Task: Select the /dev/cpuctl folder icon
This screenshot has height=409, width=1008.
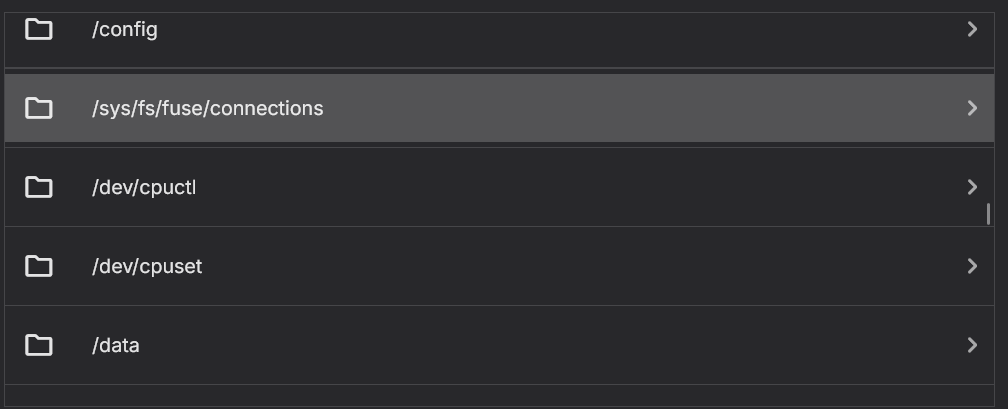Action: (x=39, y=187)
